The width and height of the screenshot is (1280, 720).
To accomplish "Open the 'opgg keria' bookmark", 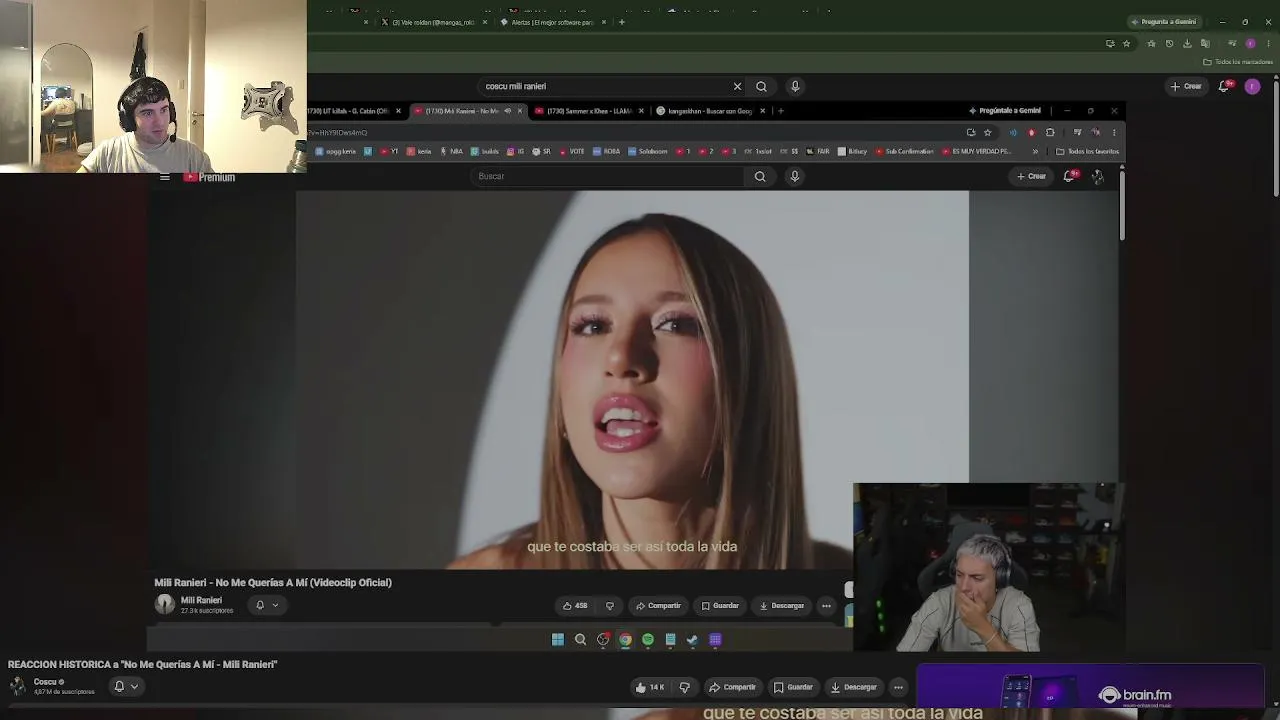I will click(336, 152).
